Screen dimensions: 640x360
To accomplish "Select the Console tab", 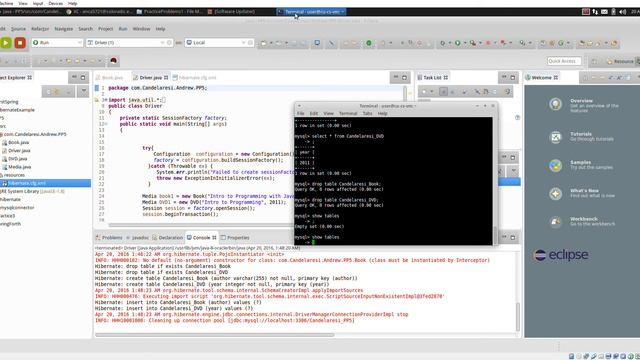I will point(201,238).
